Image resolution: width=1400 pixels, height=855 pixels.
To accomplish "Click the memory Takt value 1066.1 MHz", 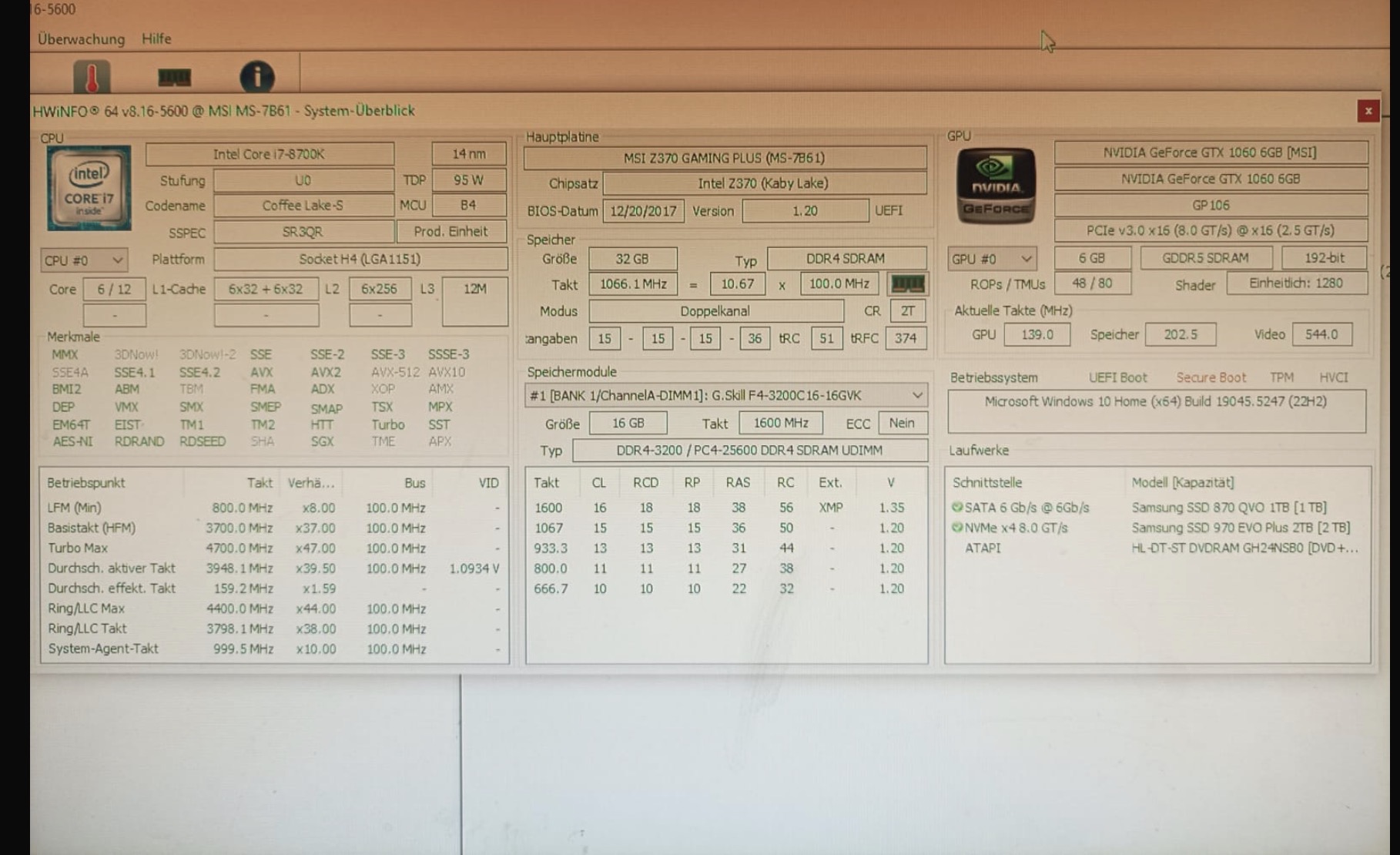I will (x=633, y=284).
